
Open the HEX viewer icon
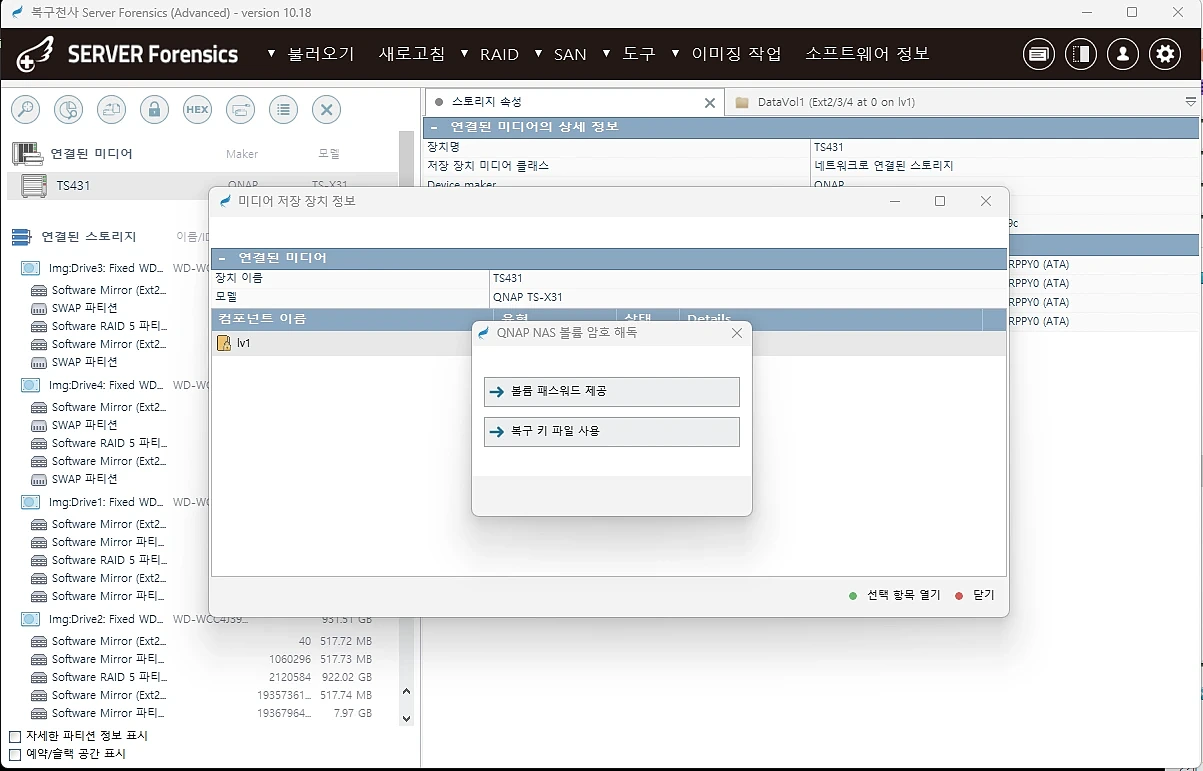(x=198, y=110)
